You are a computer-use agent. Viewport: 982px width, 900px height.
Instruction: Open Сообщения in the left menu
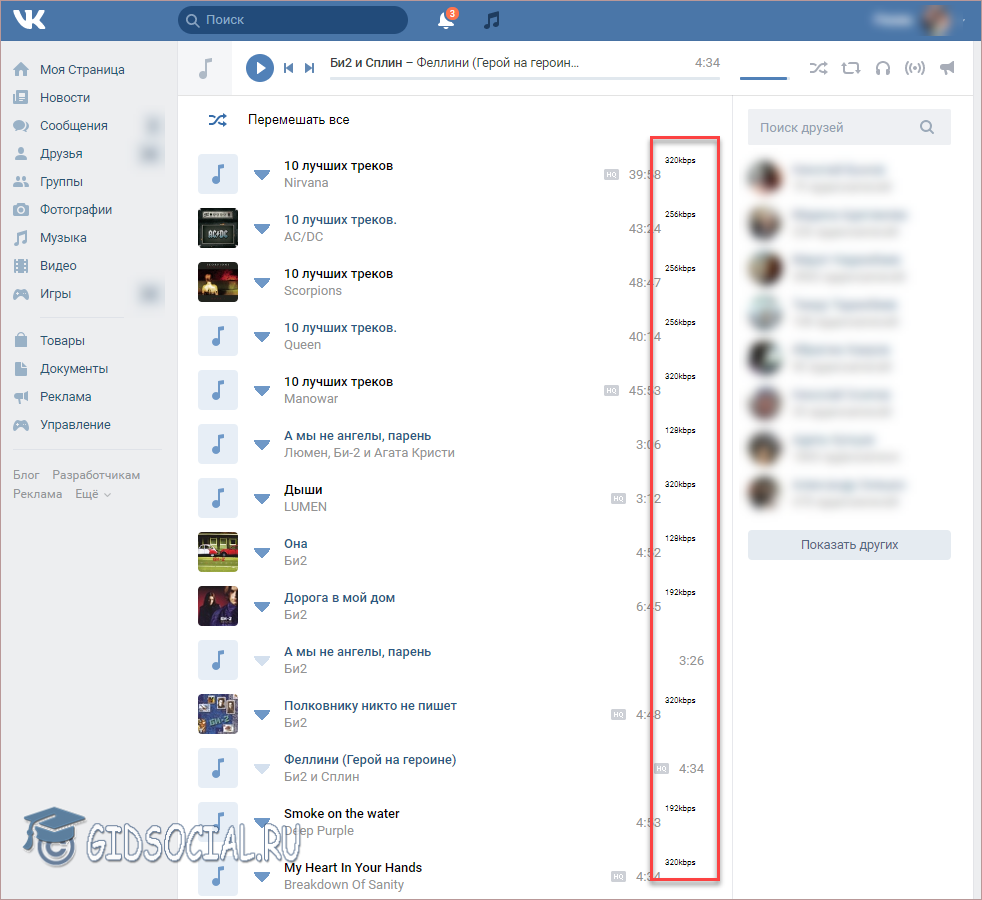(73, 126)
